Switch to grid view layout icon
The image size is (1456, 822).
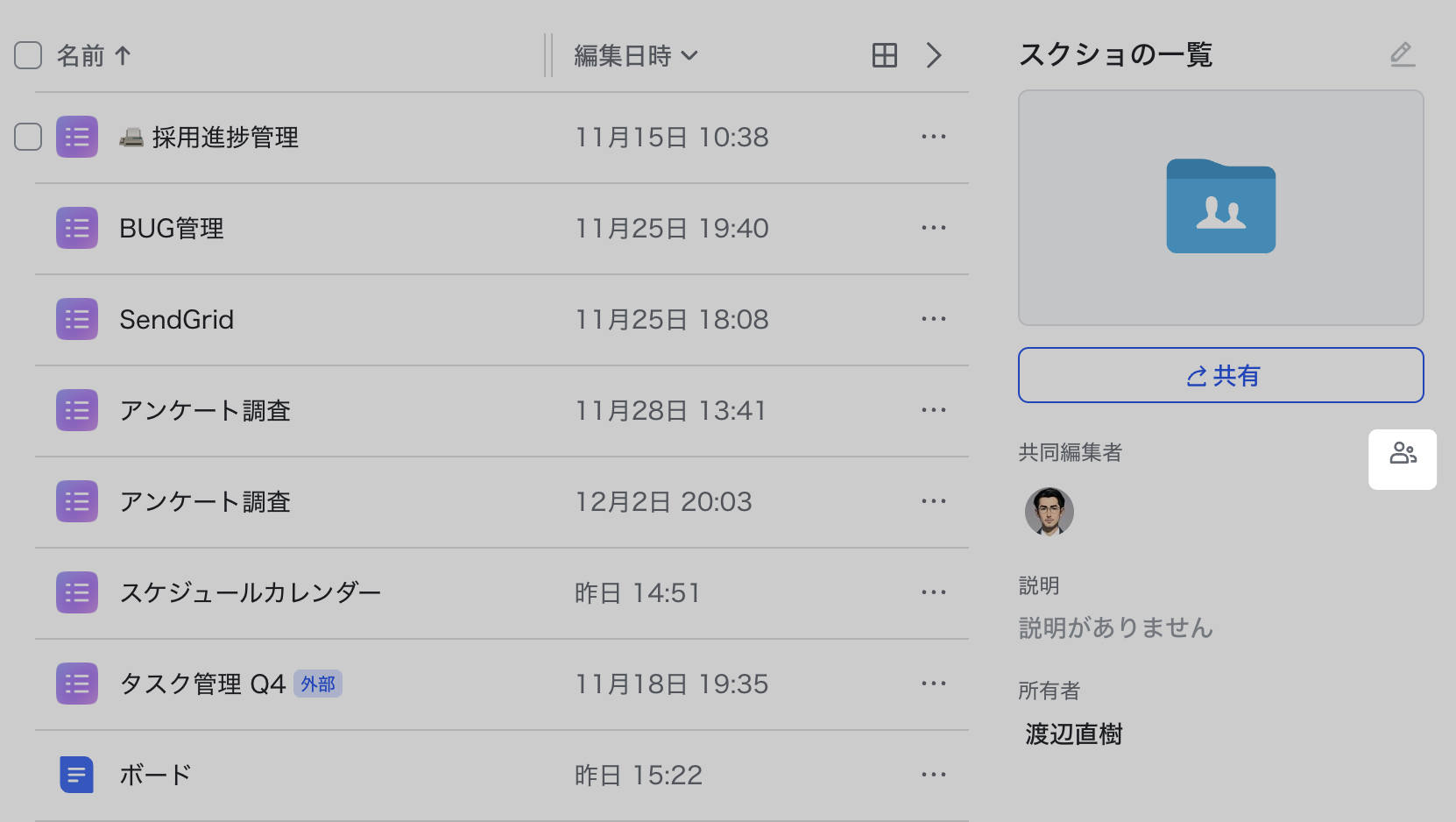(885, 55)
